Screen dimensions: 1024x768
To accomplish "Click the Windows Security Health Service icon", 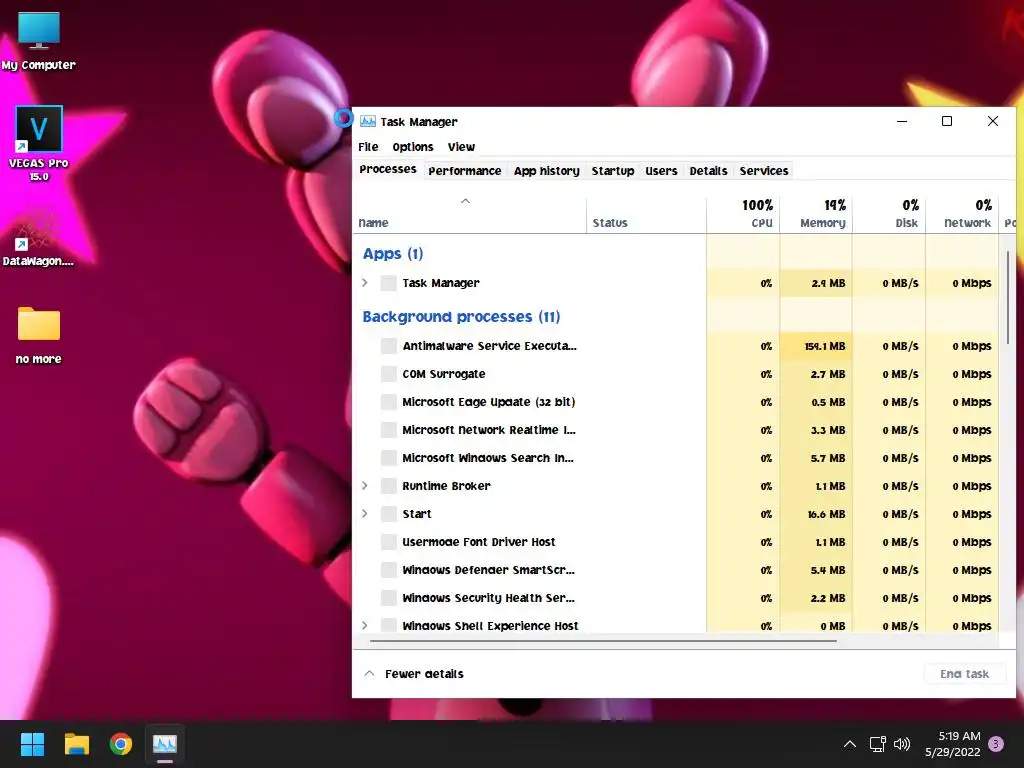I will tap(389, 598).
